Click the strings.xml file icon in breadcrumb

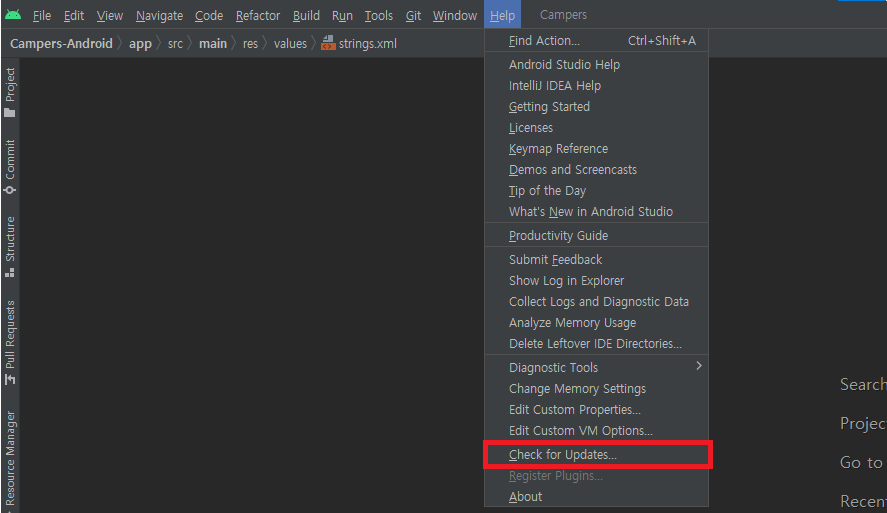[328, 43]
